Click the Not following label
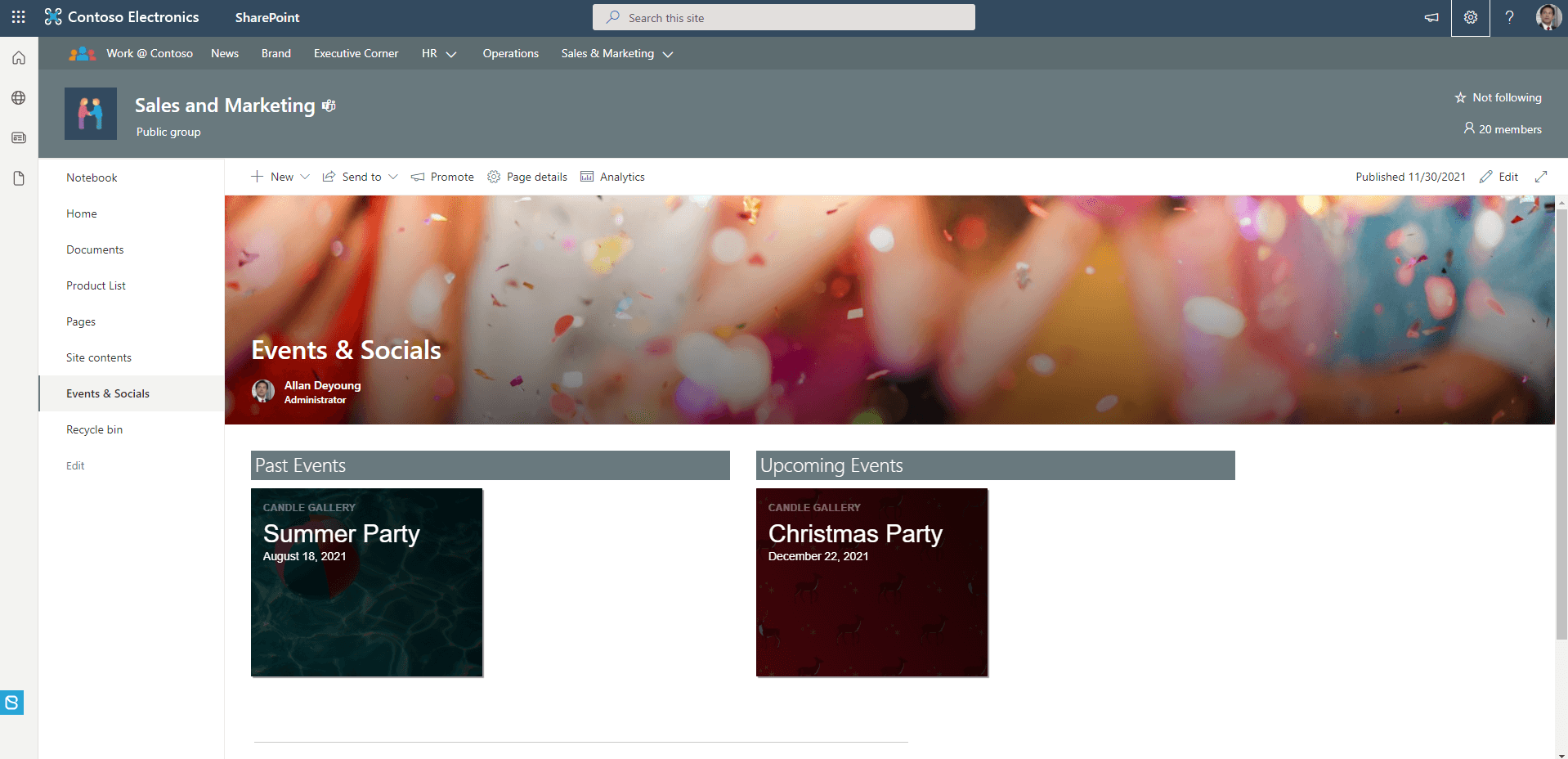Screen dimensions: 1568x759 [1507, 97]
